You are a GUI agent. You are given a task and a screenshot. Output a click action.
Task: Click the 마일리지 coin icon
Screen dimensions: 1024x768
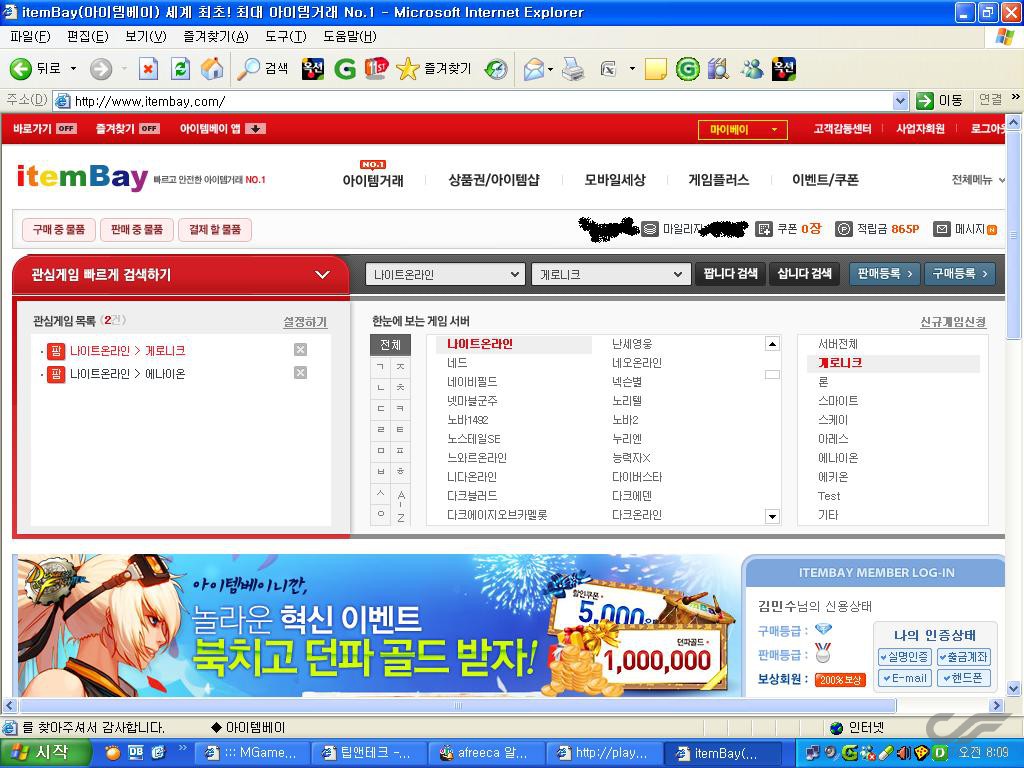[650, 229]
